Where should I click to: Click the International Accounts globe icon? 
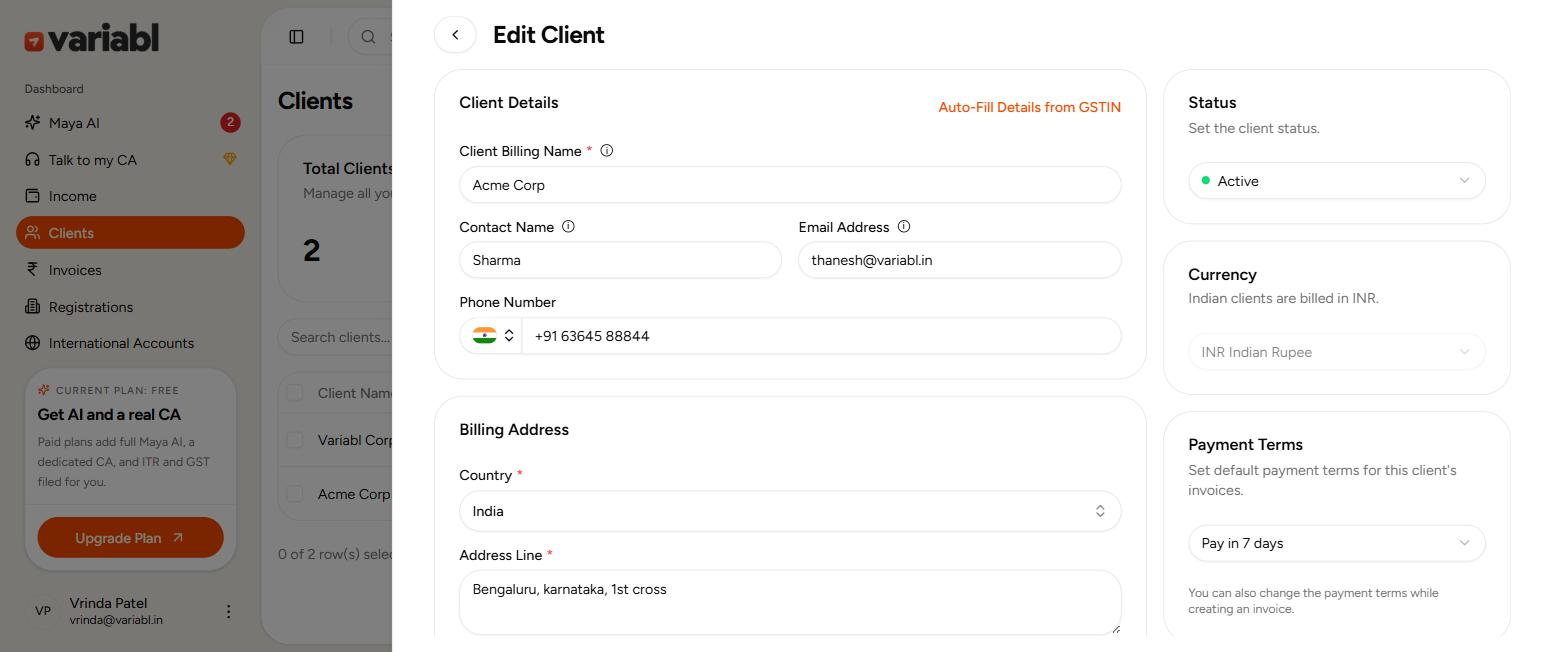coord(33,343)
